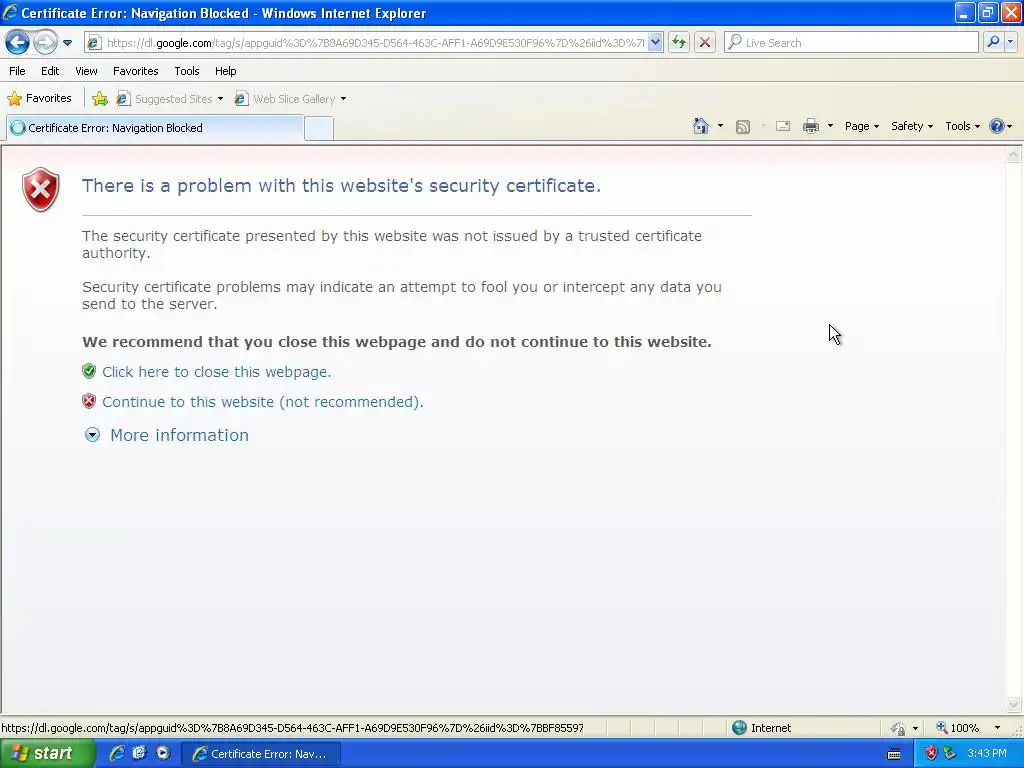Click the Home icon in command bar

(x=701, y=126)
